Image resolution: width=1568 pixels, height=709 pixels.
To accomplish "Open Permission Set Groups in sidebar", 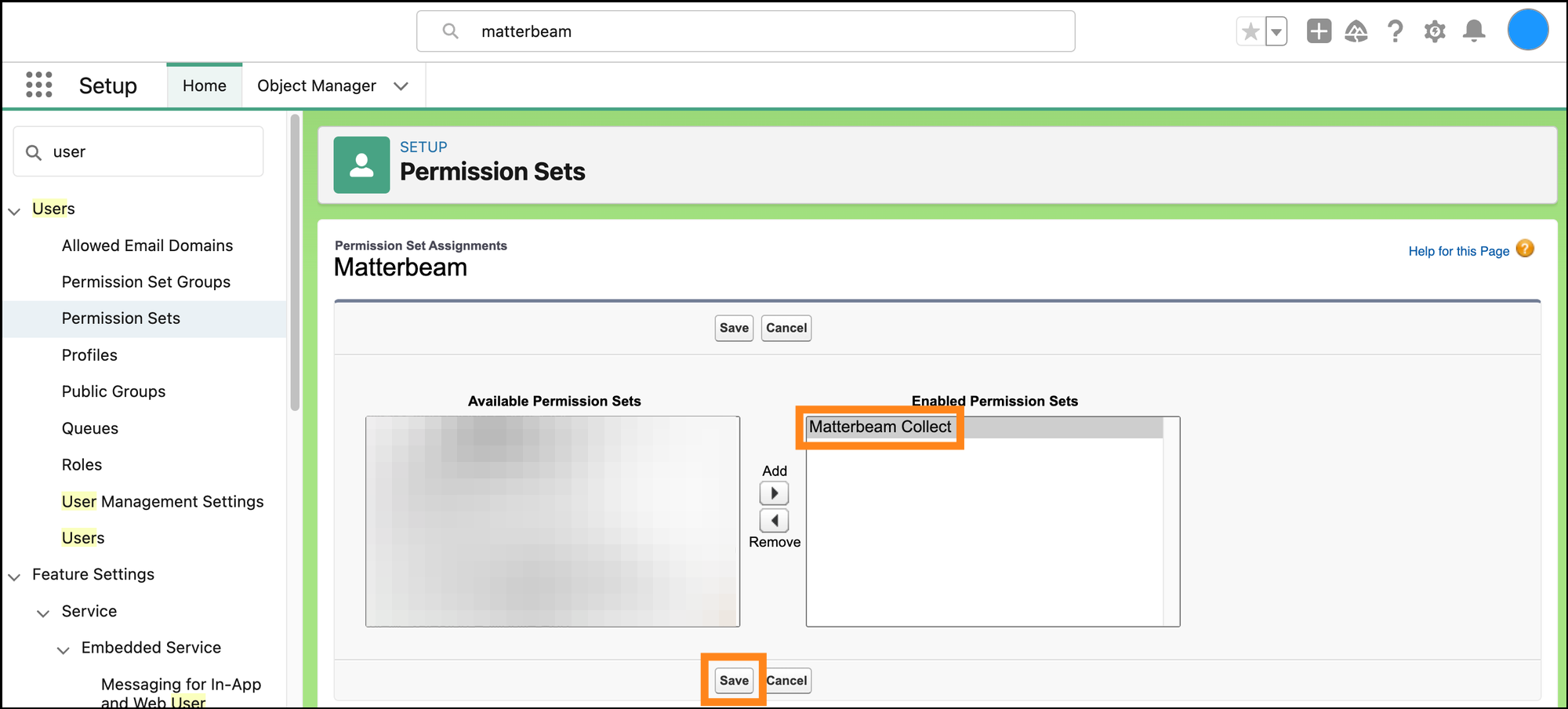I will 146,282.
